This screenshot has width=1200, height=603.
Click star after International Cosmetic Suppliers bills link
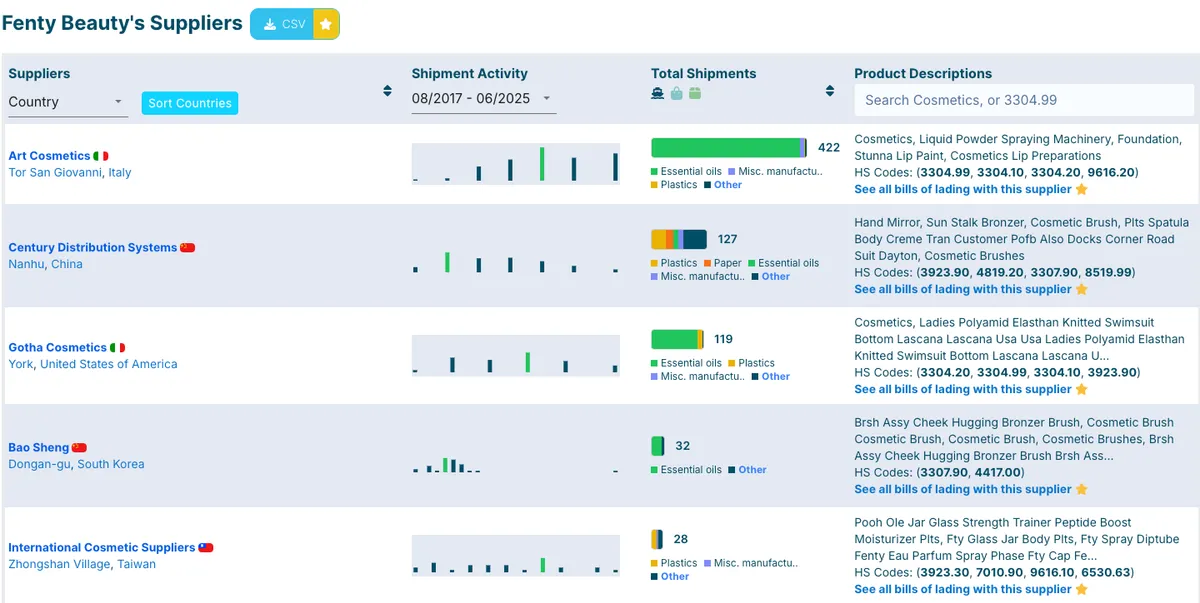click(x=1081, y=589)
